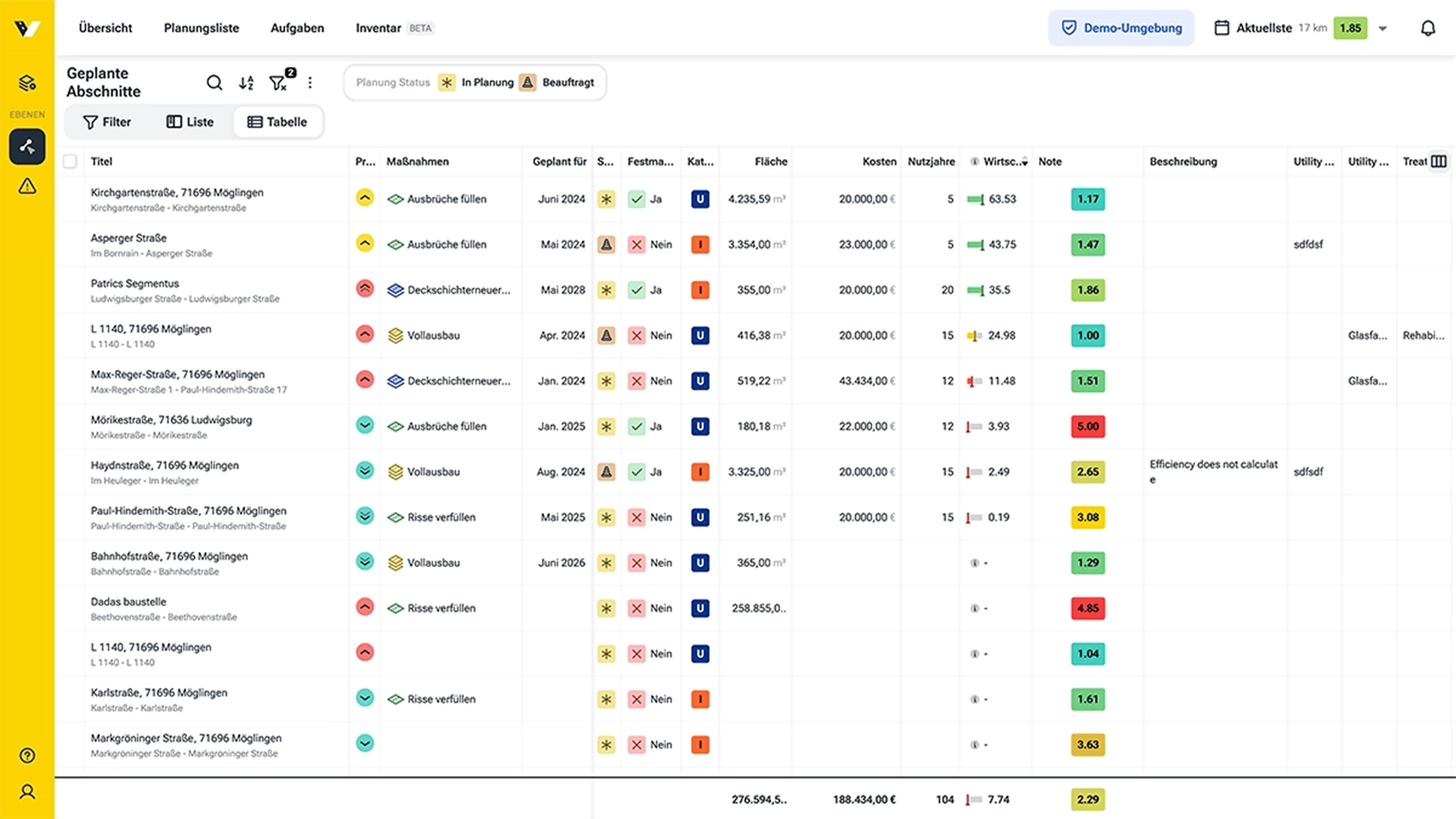Toggle Festmachen Ja for Patrics Segmentus
The height and width of the screenshot is (819, 1456).
click(637, 290)
